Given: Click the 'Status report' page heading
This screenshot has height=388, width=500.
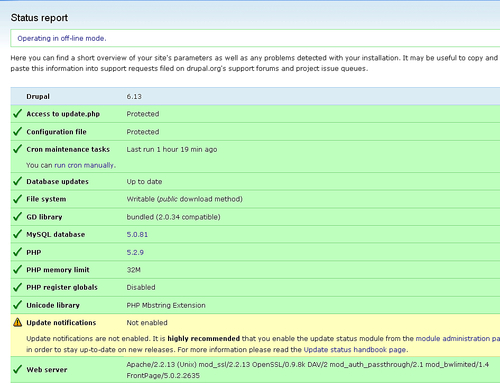Looking at the screenshot, I should pos(39,18).
